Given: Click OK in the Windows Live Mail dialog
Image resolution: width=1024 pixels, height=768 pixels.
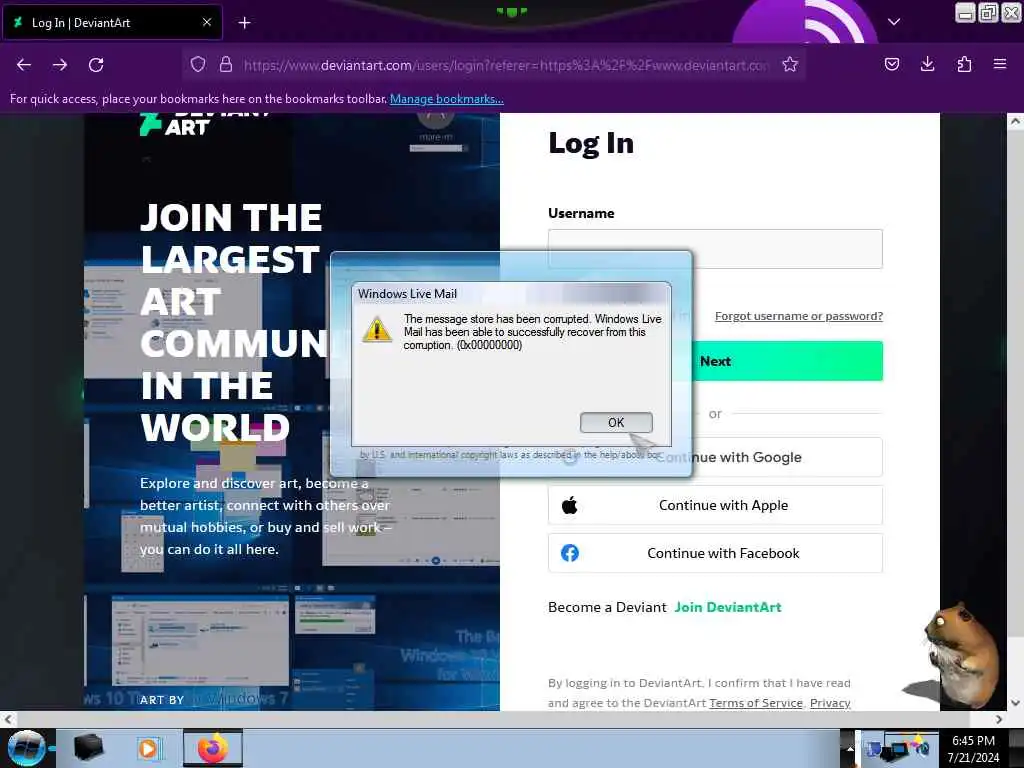Looking at the screenshot, I should (616, 423).
